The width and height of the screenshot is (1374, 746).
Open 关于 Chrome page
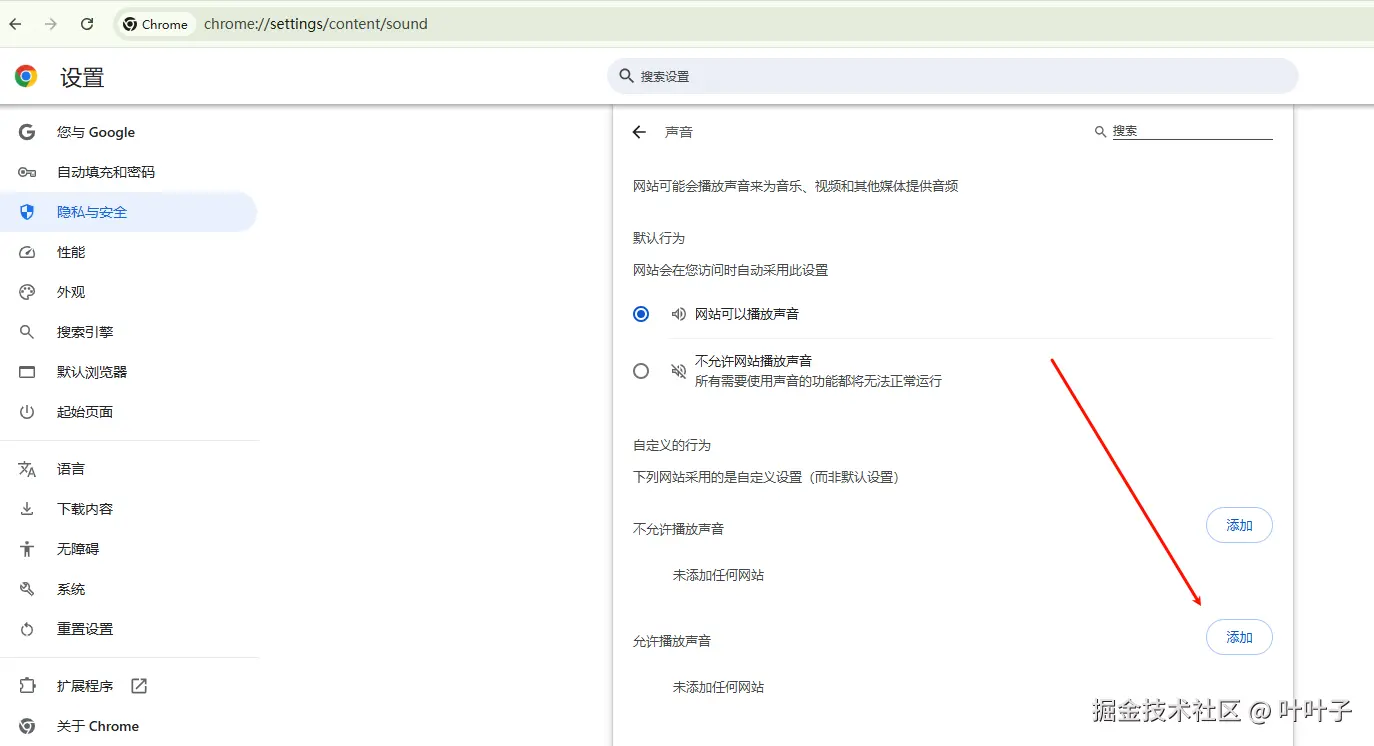click(x=128, y=726)
